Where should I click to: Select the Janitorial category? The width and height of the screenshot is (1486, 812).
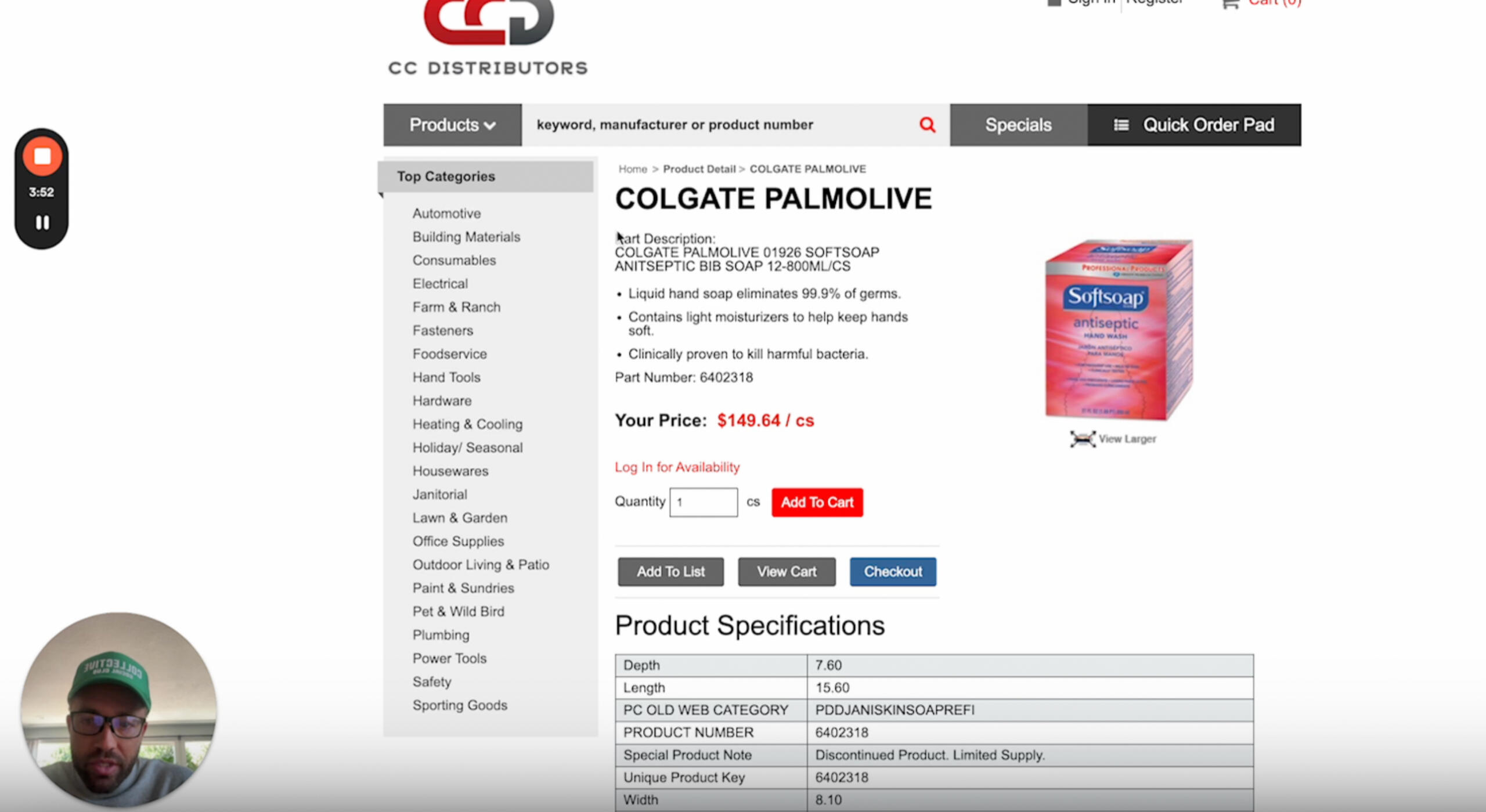[439, 495]
